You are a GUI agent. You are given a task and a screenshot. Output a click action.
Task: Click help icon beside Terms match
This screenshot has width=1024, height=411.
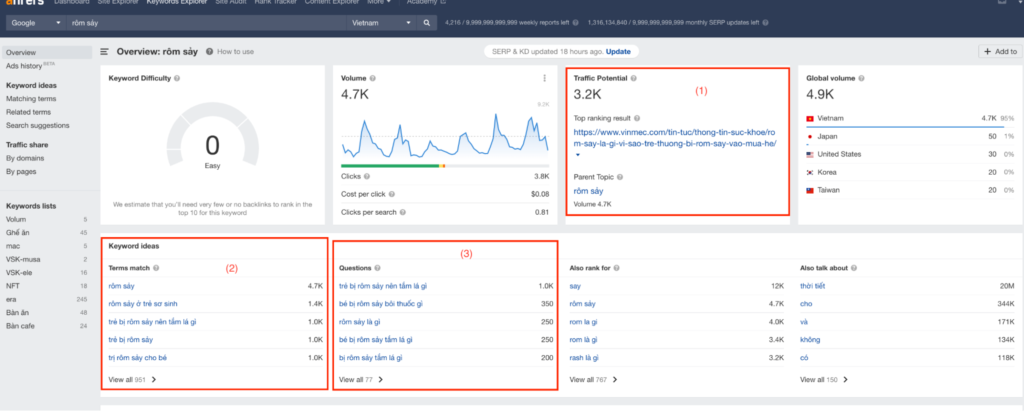click(x=156, y=268)
